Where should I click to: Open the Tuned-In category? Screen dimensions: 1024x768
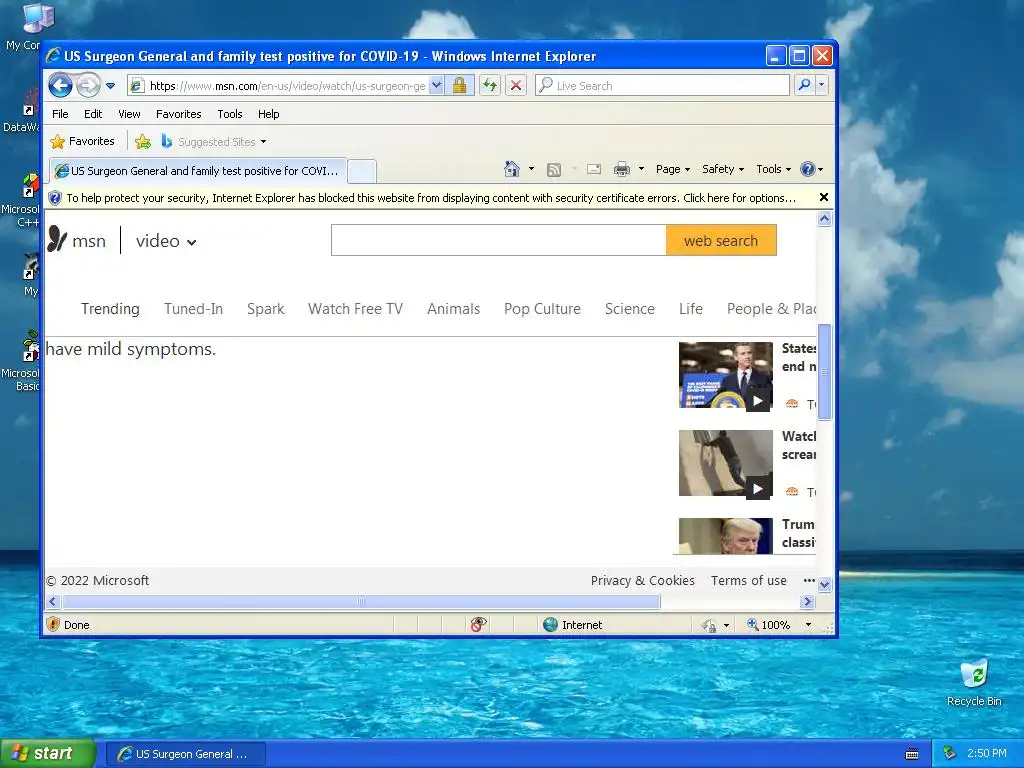pos(193,309)
